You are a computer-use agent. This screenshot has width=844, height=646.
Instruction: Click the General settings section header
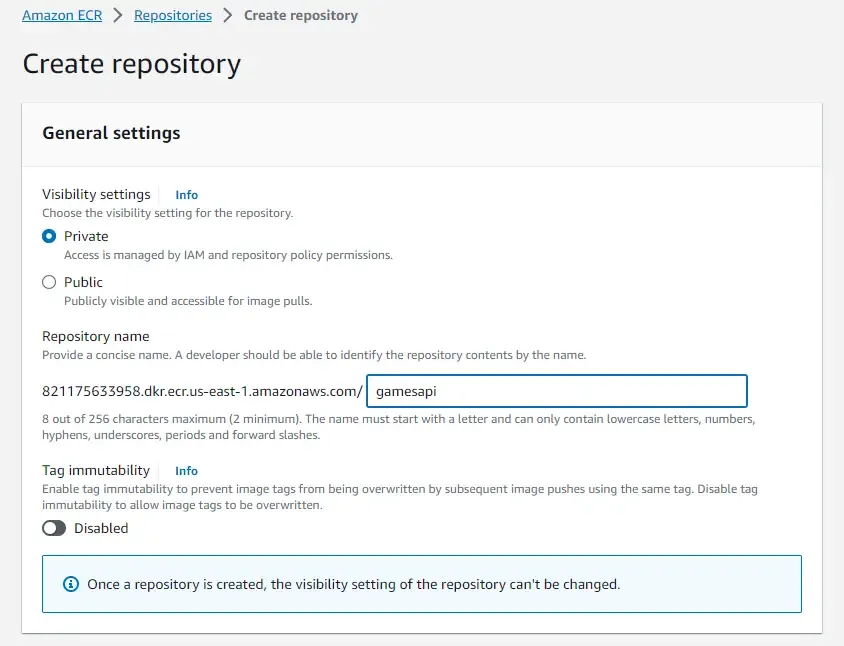[111, 132]
